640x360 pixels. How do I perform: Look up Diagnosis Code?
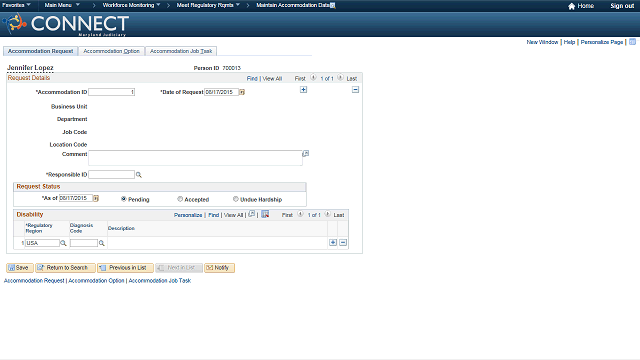click(x=102, y=243)
